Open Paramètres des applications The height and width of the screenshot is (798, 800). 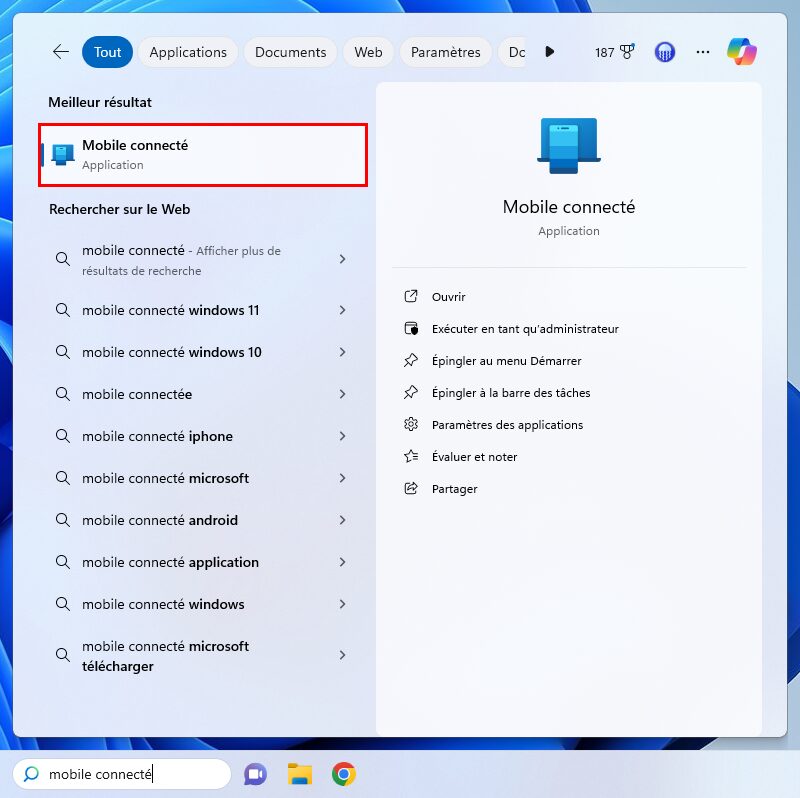pos(507,425)
